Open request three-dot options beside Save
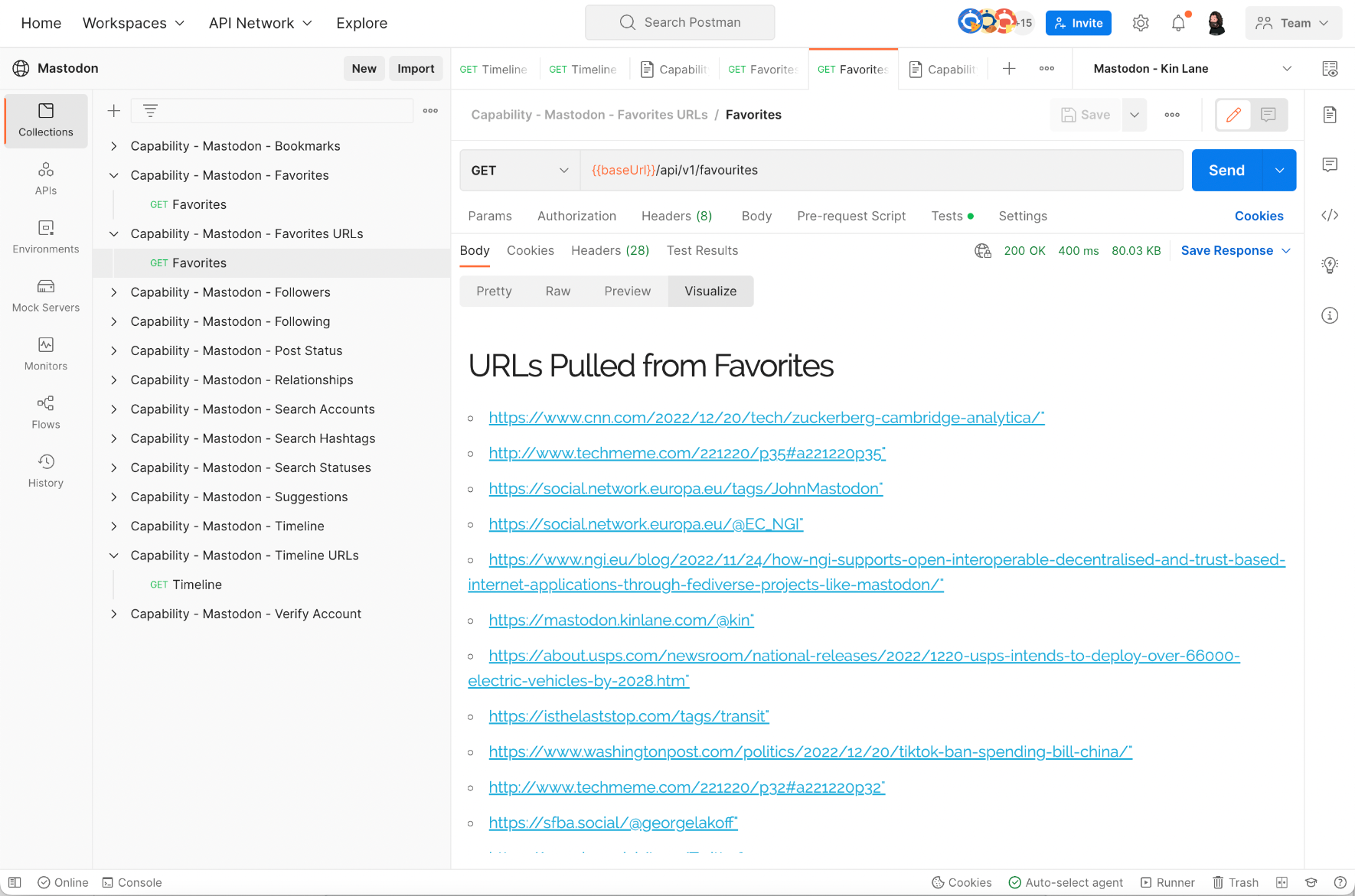1355x896 pixels. [x=1172, y=115]
